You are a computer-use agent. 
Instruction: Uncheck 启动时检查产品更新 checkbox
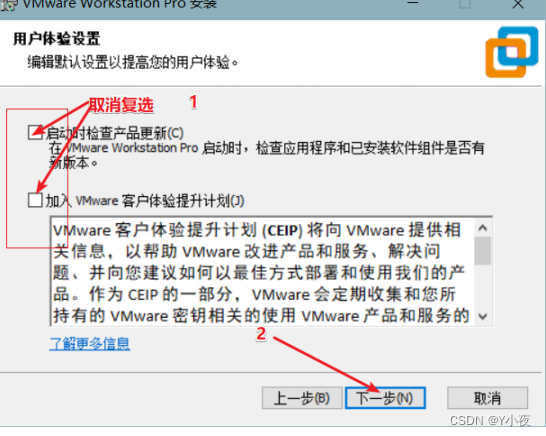coord(35,133)
